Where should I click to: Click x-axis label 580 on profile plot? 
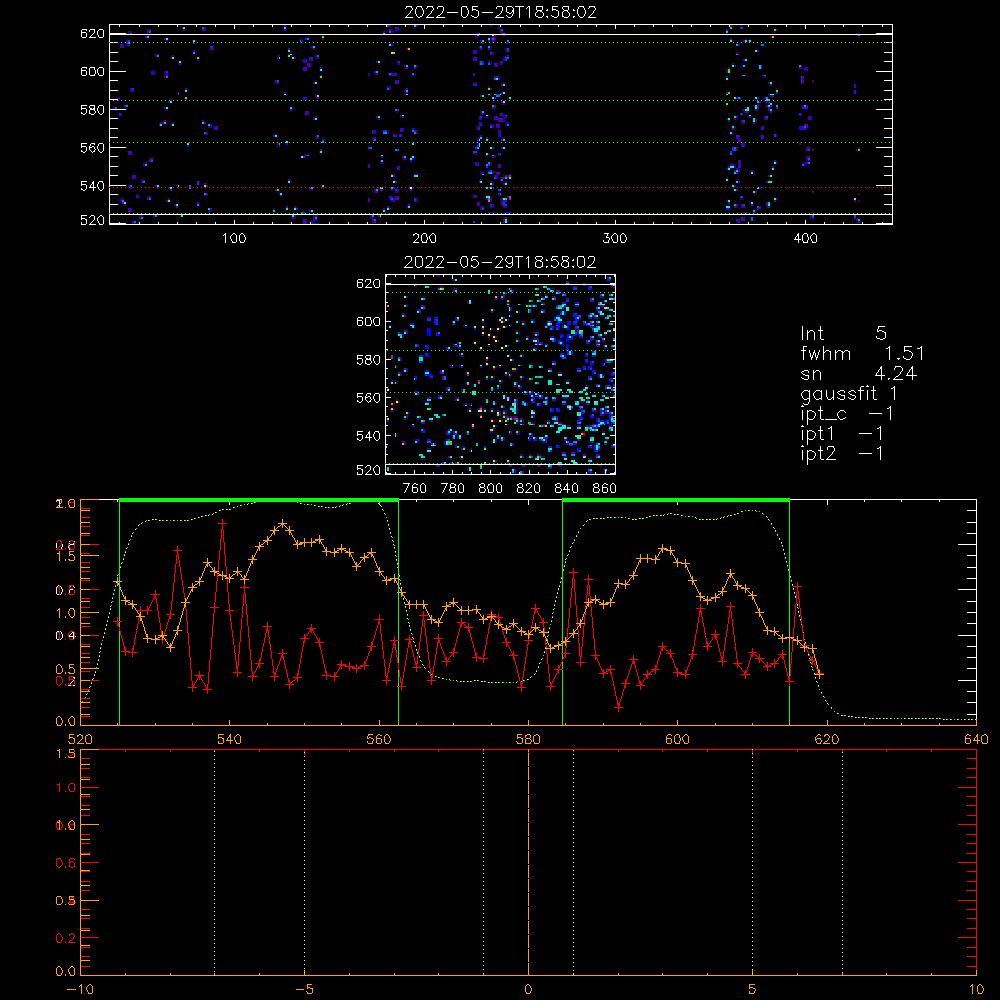[x=528, y=739]
